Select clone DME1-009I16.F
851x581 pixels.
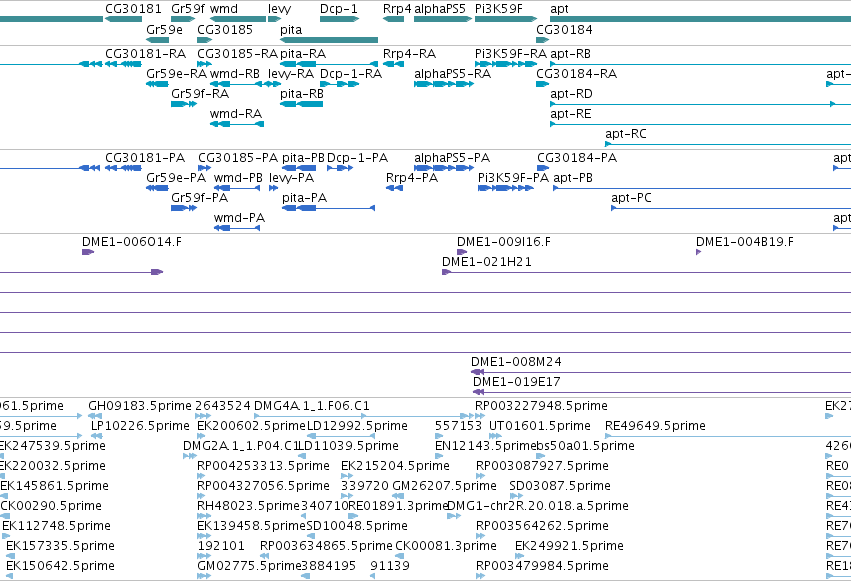[x=504, y=242]
